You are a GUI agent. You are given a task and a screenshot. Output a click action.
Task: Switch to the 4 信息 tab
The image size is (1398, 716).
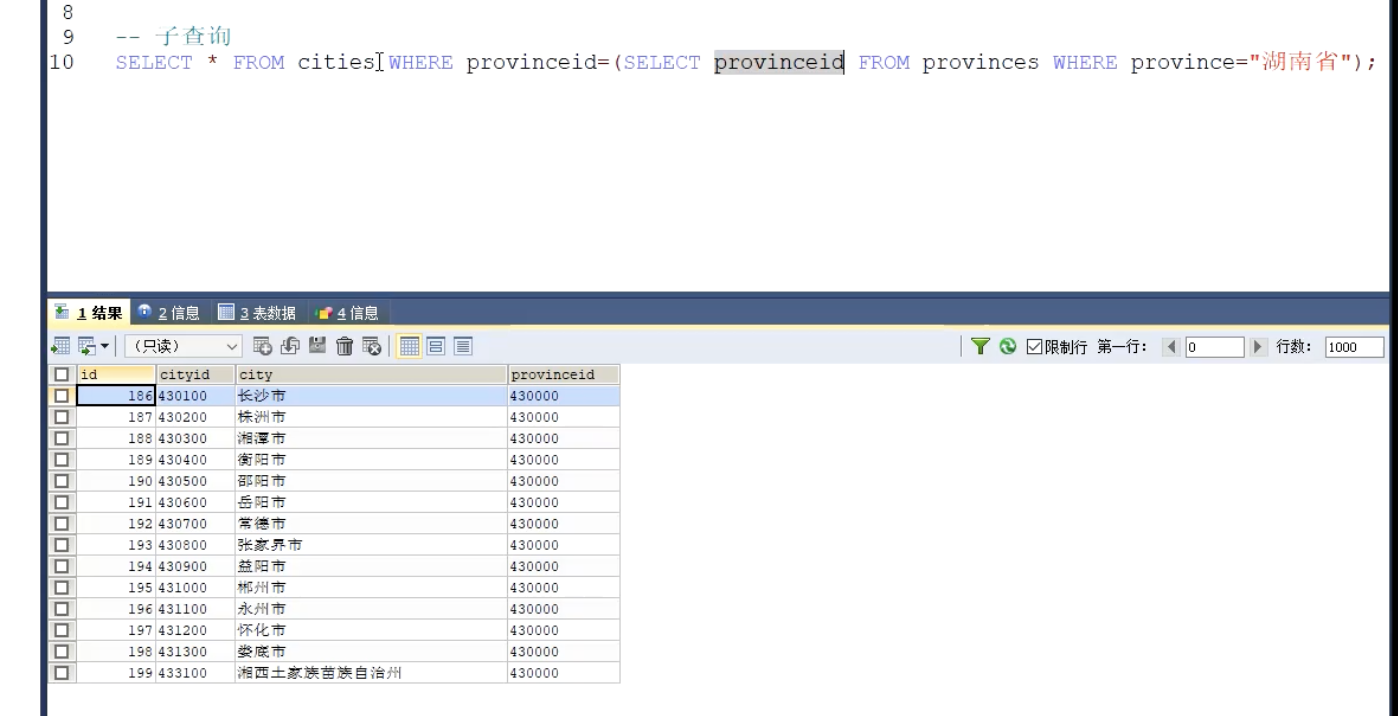pos(346,313)
